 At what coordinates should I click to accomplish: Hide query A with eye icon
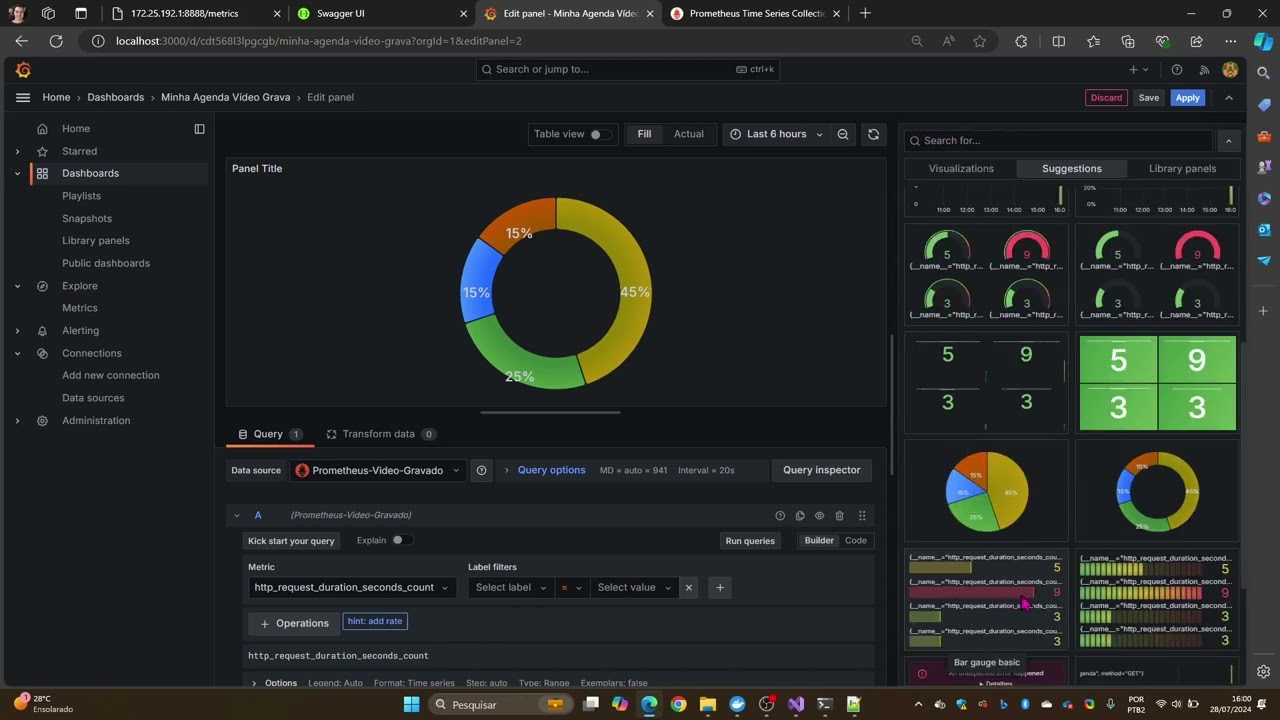point(819,516)
